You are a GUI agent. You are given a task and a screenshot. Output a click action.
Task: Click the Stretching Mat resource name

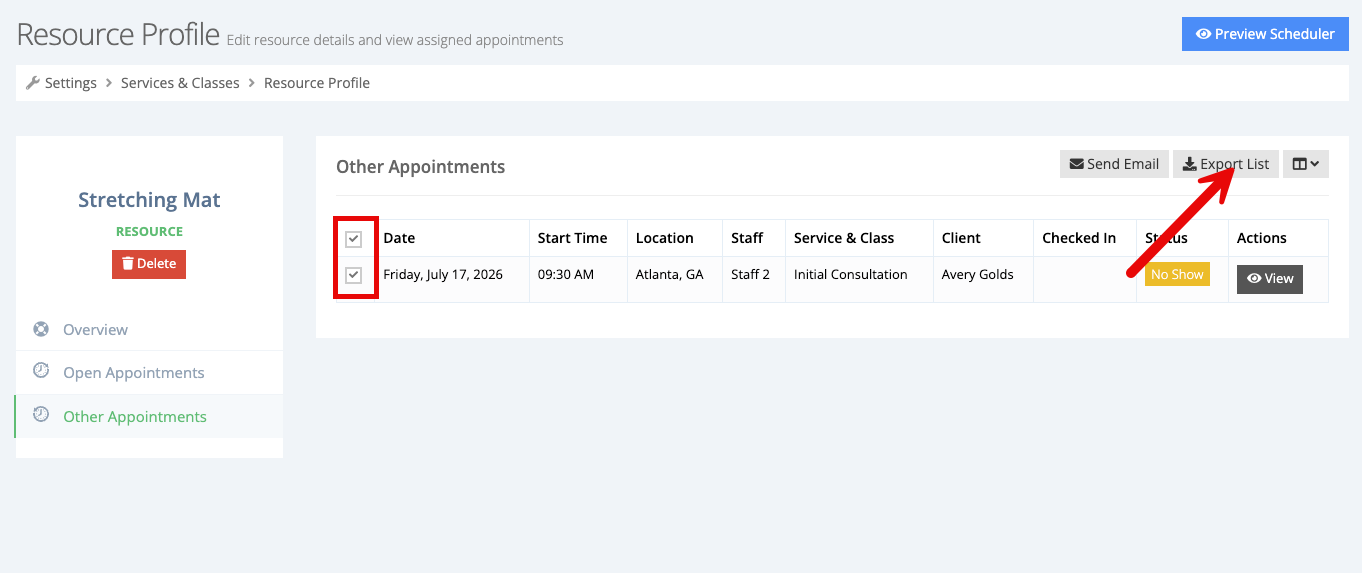tap(149, 200)
